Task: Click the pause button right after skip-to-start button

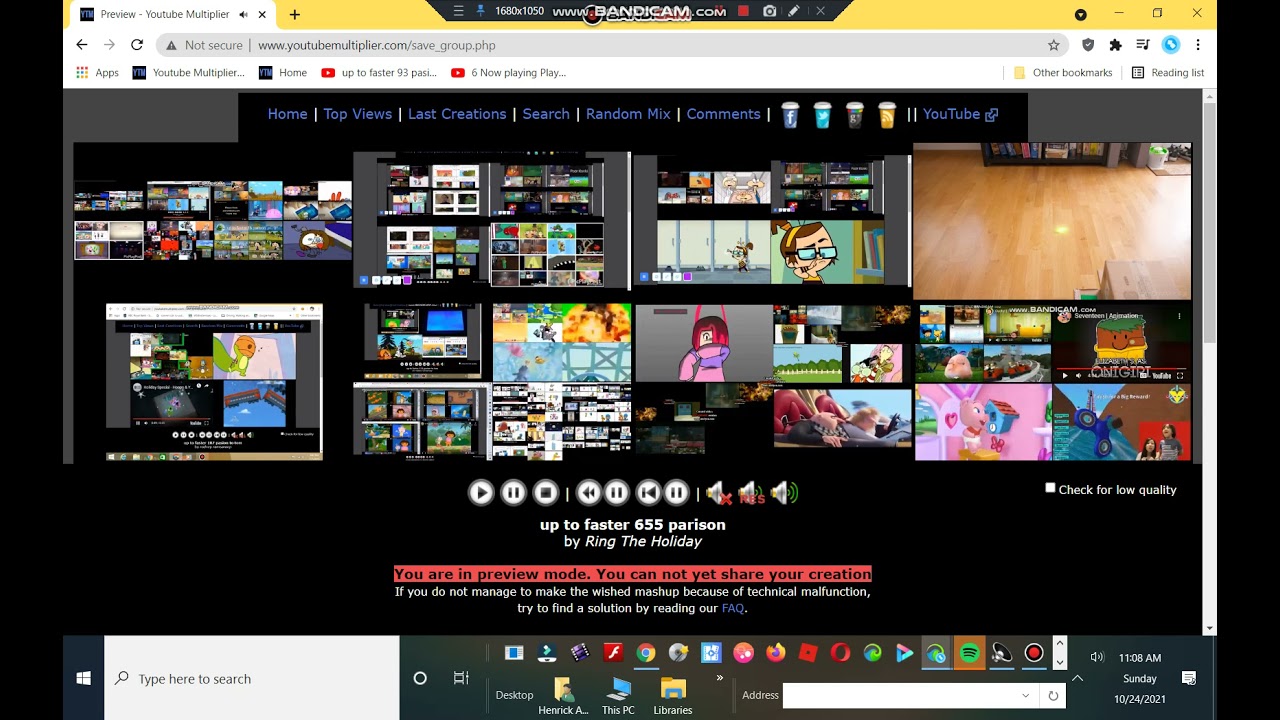Action: coord(677,492)
